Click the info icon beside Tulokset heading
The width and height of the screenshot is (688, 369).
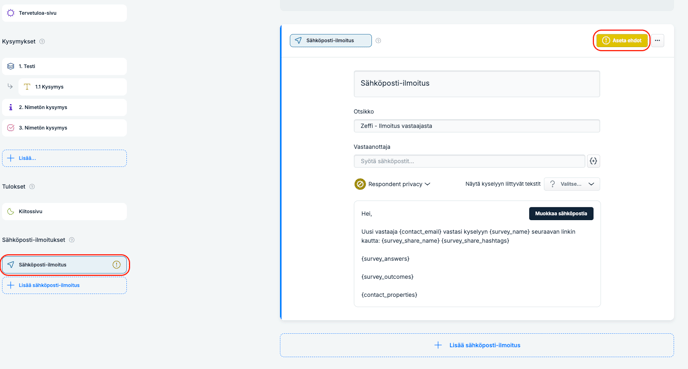click(x=32, y=186)
